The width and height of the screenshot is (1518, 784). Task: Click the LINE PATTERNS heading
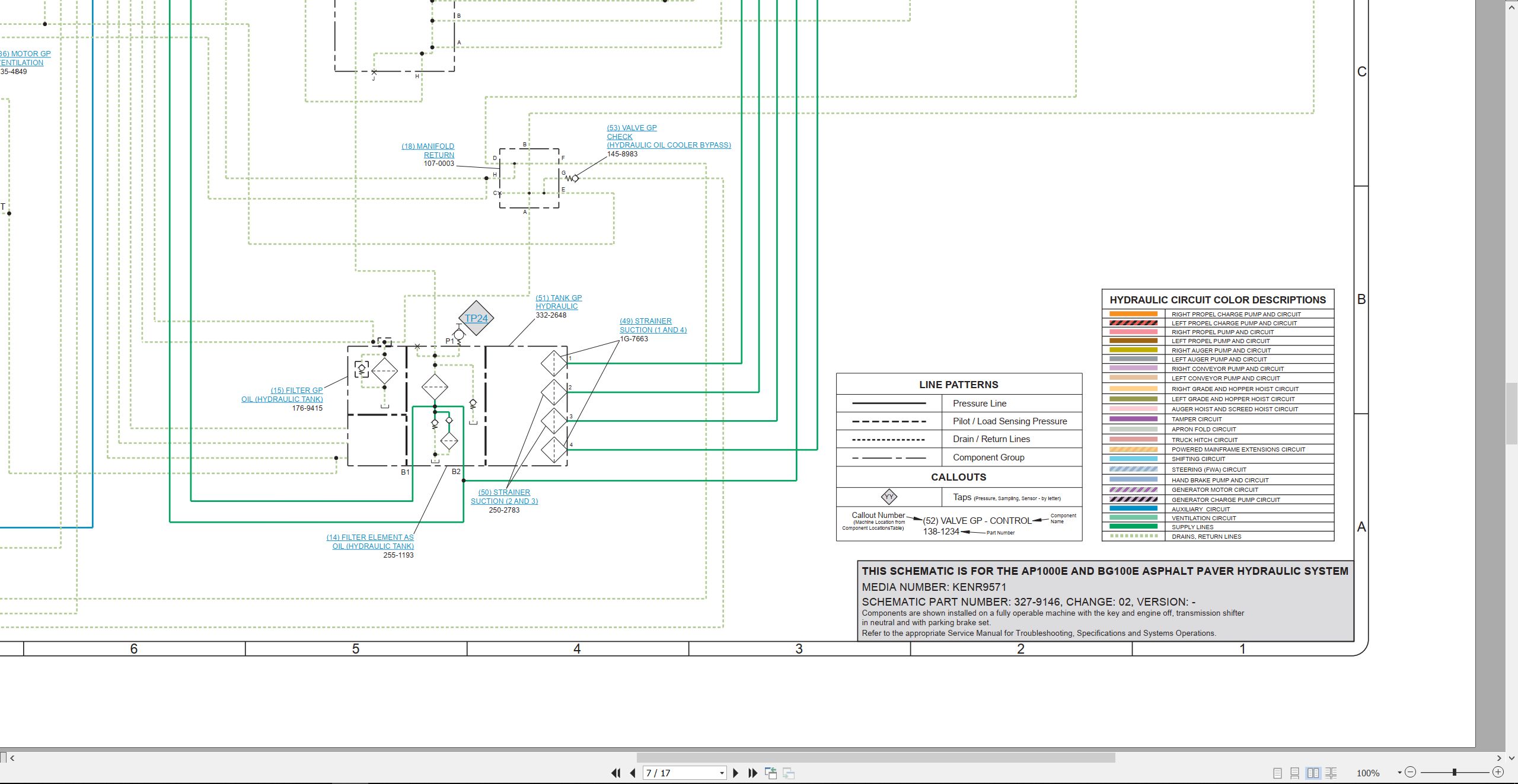tap(959, 385)
